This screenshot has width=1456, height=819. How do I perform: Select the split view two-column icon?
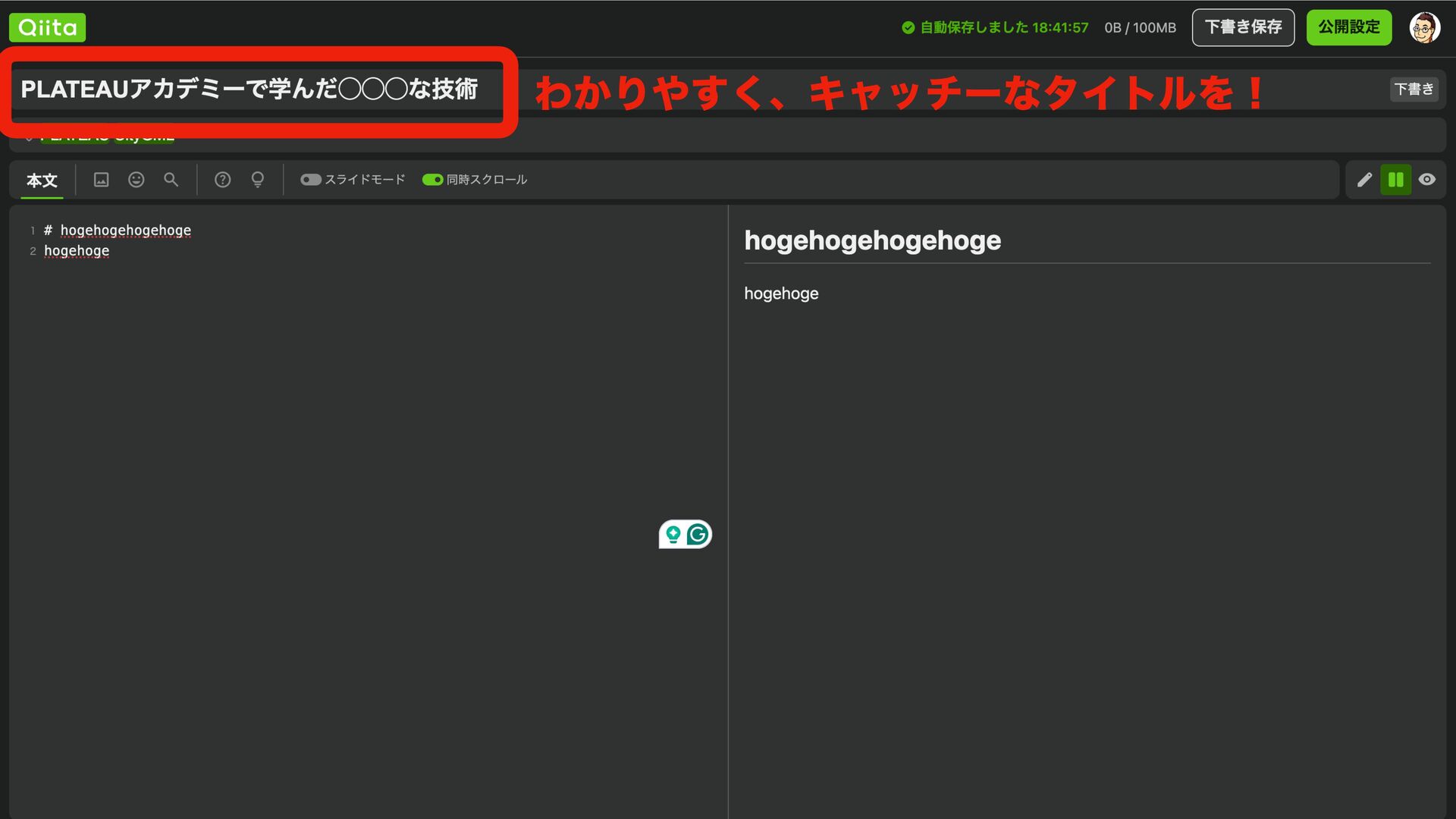(1395, 180)
